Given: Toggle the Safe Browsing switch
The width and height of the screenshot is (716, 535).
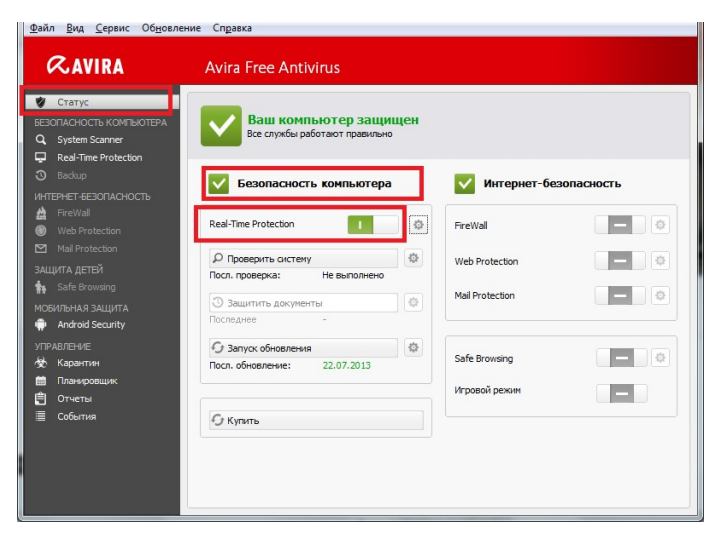Looking at the screenshot, I should pos(621,358).
